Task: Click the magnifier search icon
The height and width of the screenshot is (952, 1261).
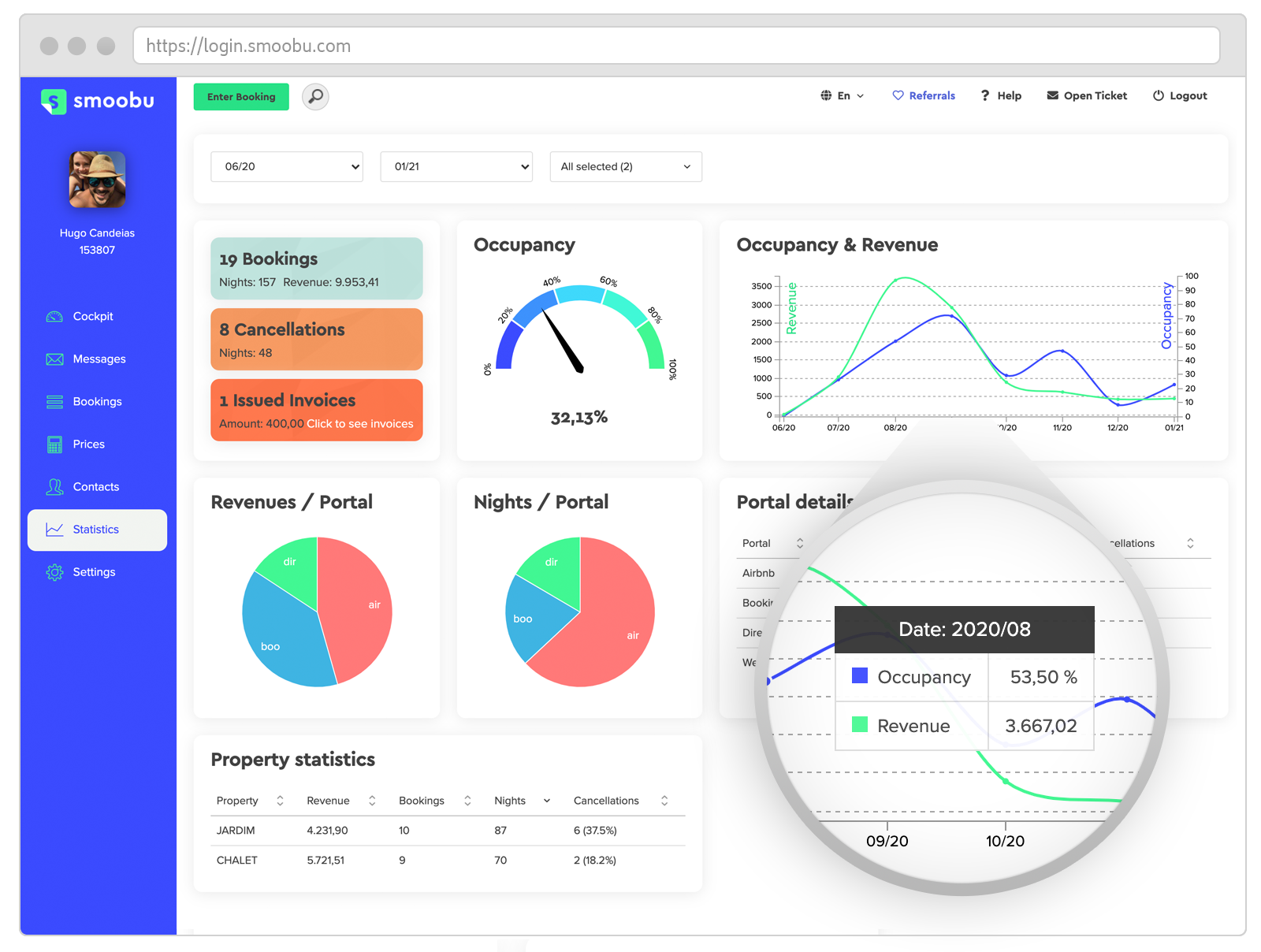Action: coord(315,97)
